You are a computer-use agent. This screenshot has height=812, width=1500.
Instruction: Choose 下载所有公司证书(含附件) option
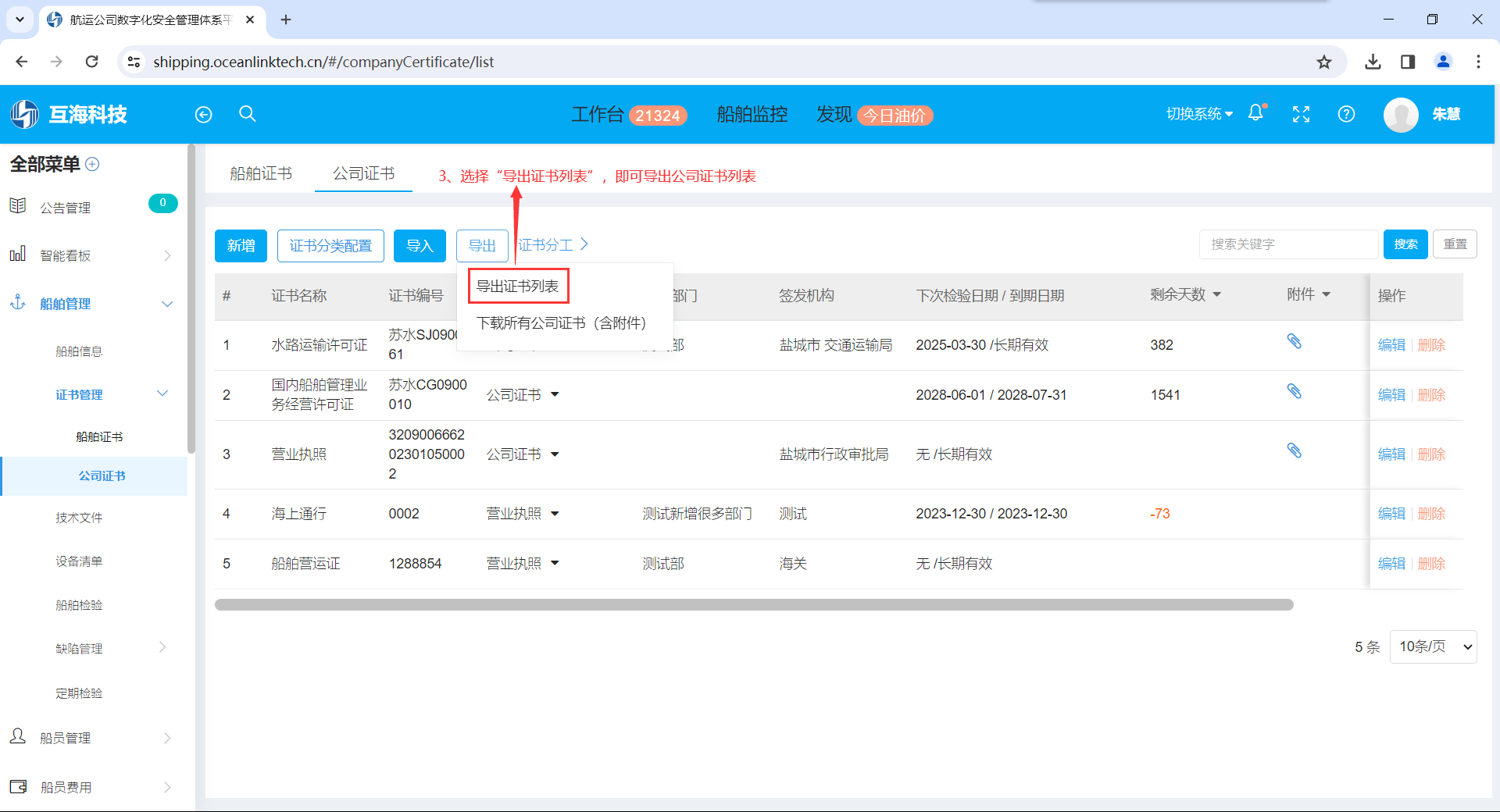[562, 322]
